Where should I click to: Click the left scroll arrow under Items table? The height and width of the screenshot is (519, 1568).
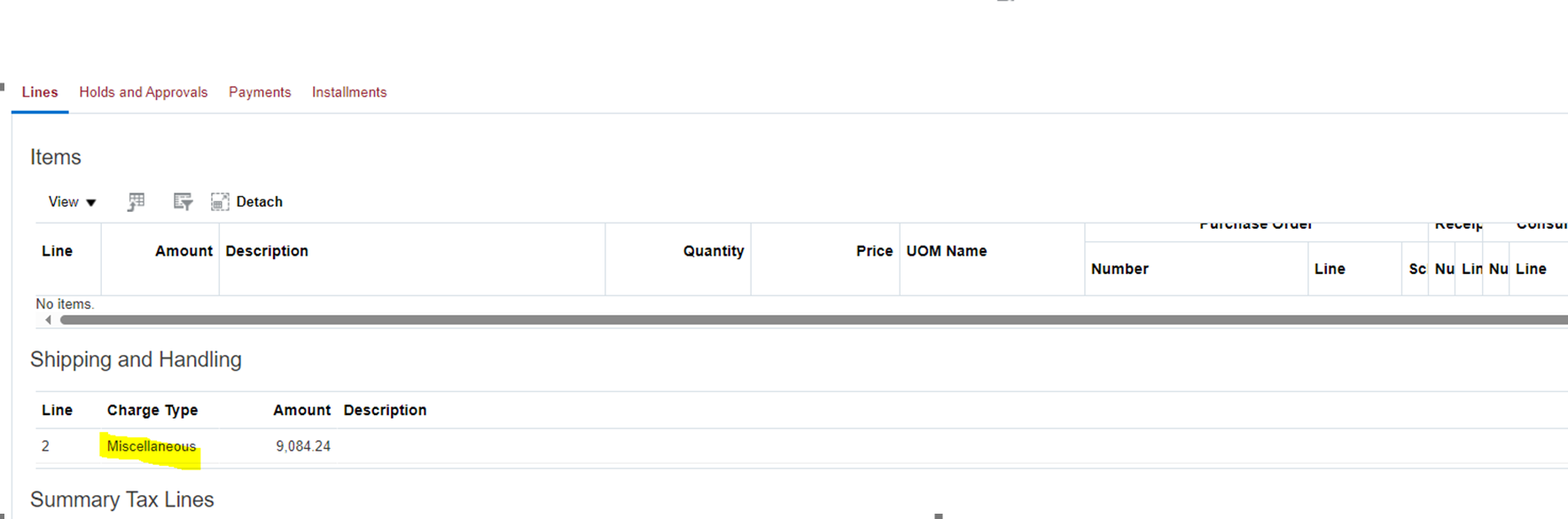[48, 320]
